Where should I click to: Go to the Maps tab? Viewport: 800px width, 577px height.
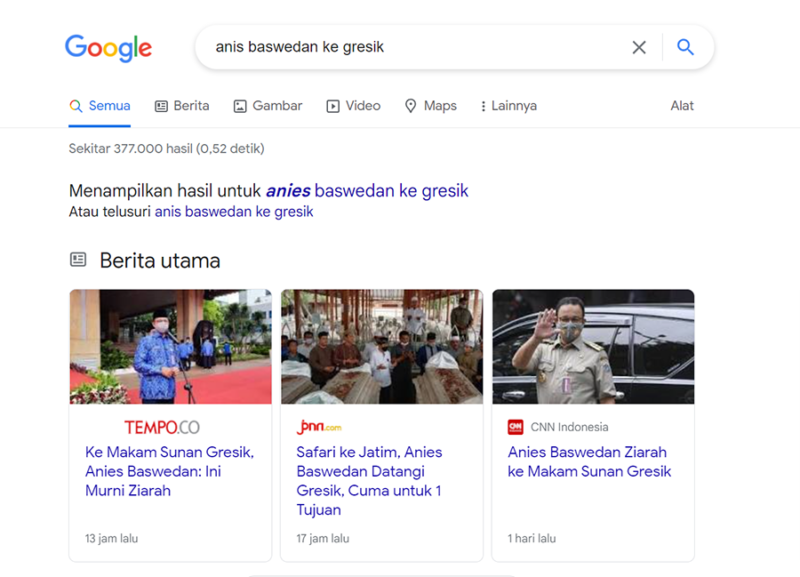[x=431, y=106]
